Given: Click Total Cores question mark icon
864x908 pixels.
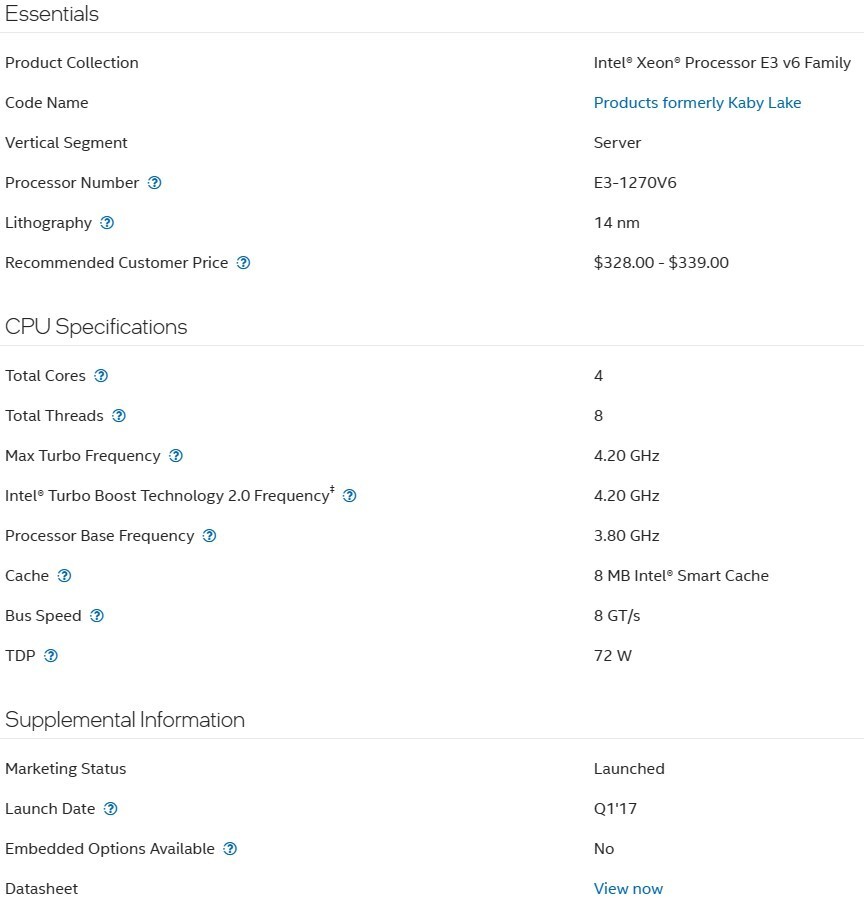Looking at the screenshot, I should [x=101, y=376].
